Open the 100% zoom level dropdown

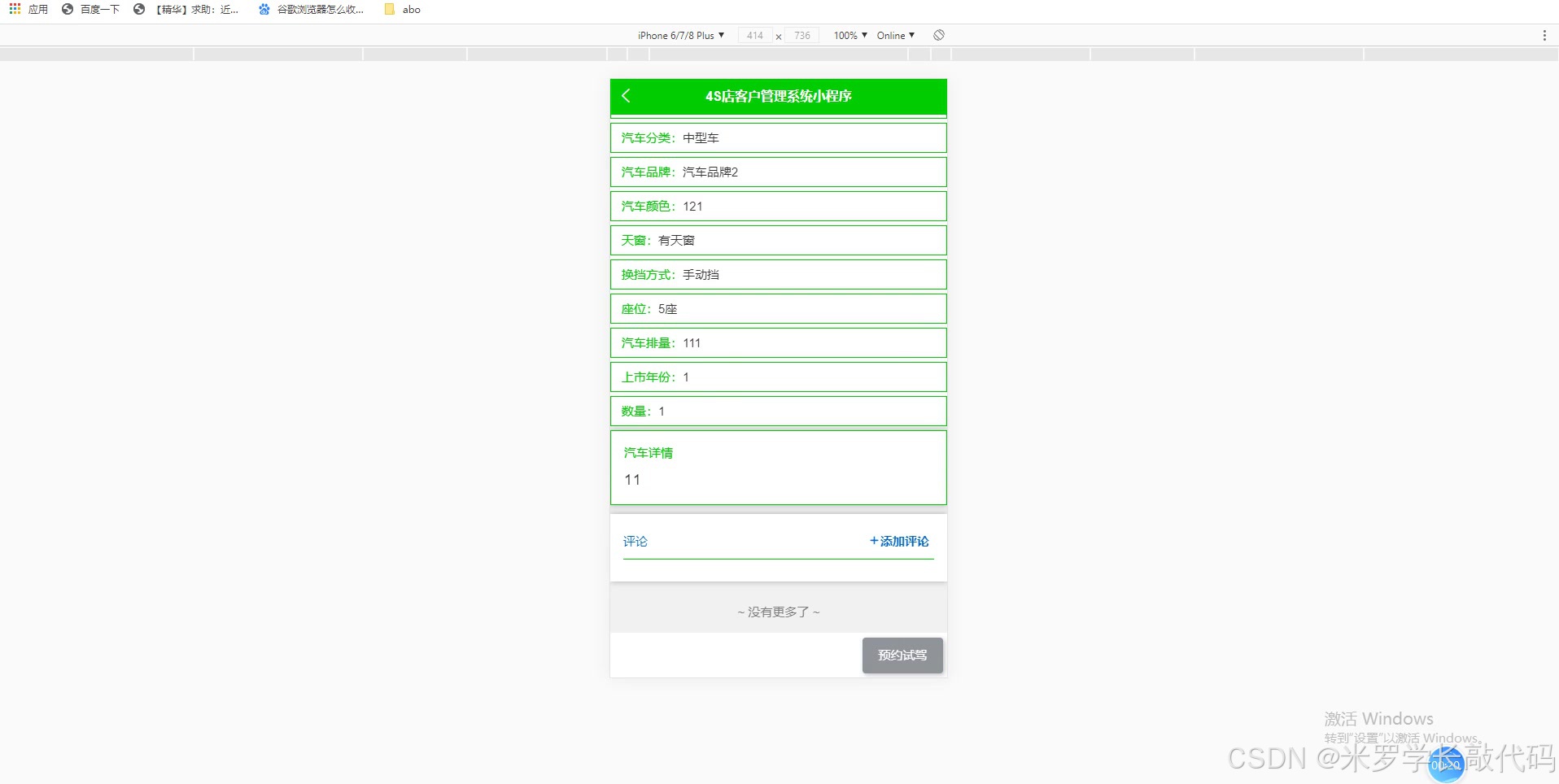(849, 35)
